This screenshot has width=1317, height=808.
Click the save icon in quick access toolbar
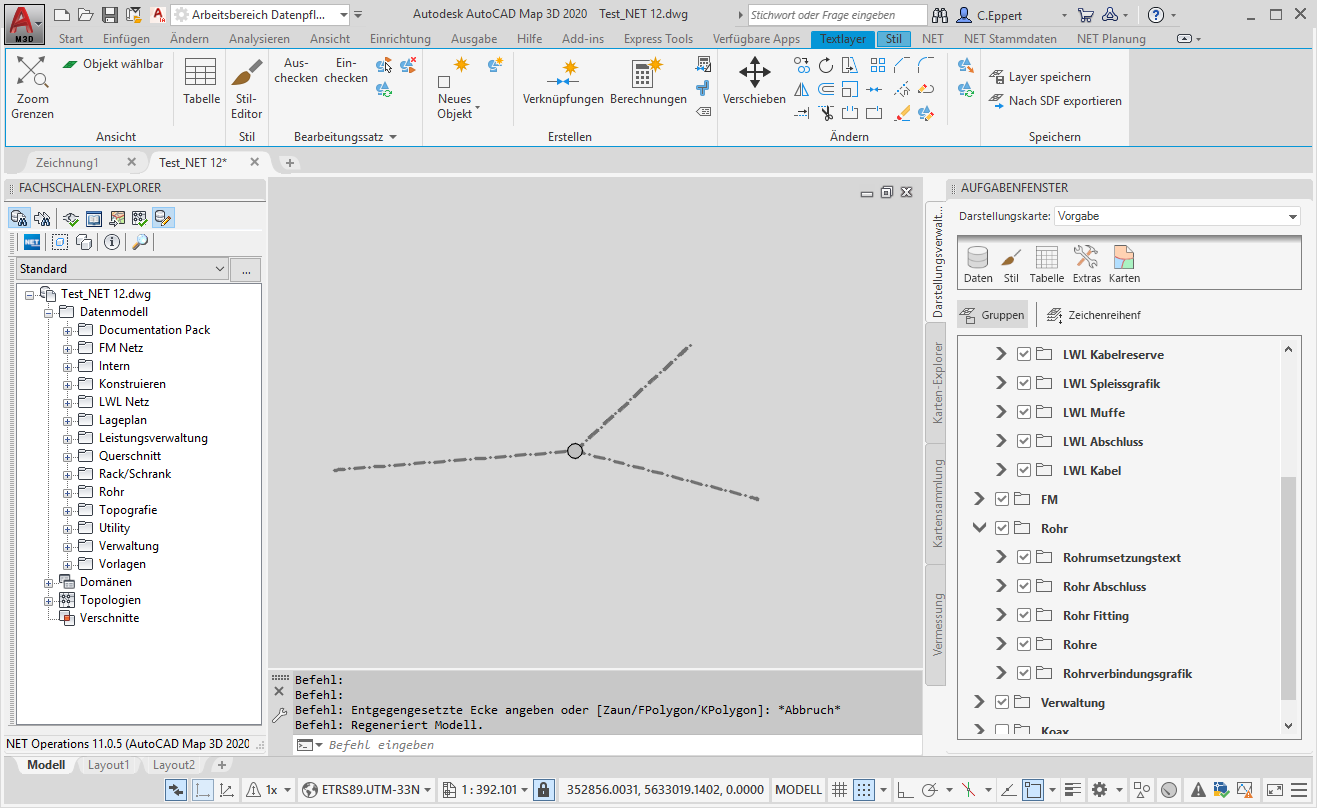tap(109, 15)
